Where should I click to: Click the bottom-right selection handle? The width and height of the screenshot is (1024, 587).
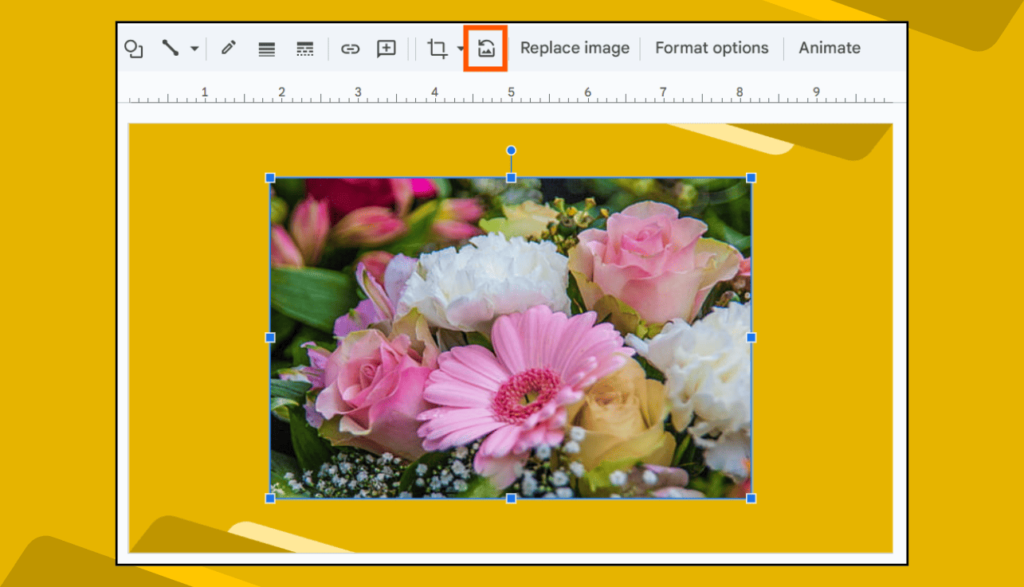749,495
